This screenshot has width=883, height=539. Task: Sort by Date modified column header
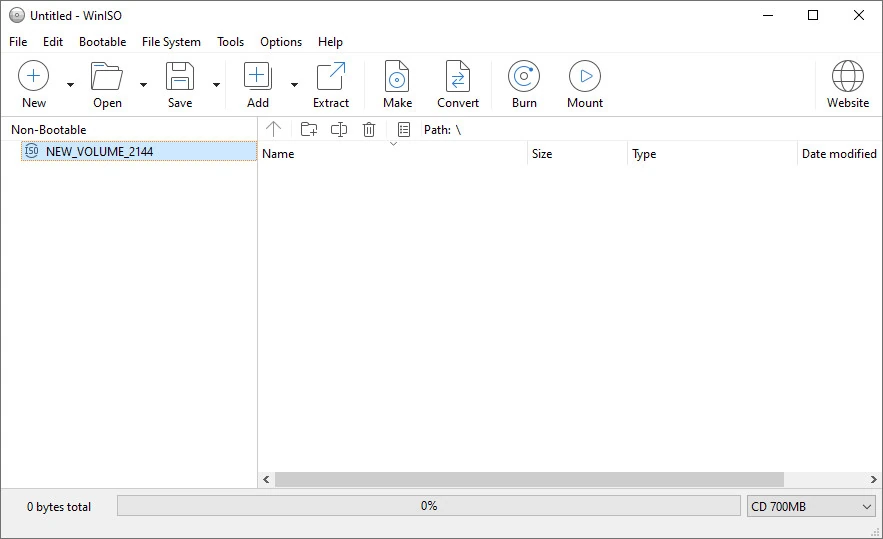[839, 154]
